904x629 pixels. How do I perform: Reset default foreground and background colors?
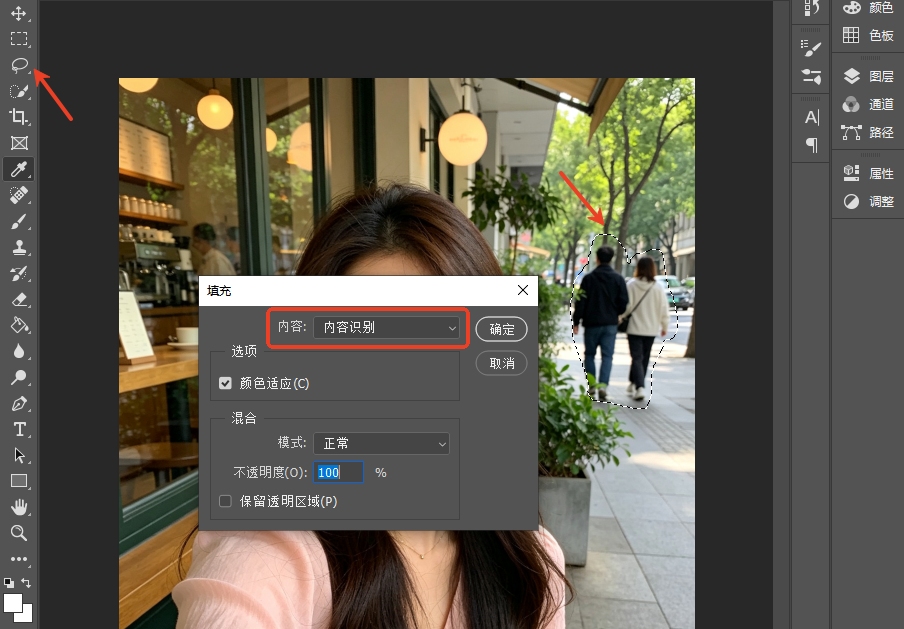coord(9,583)
